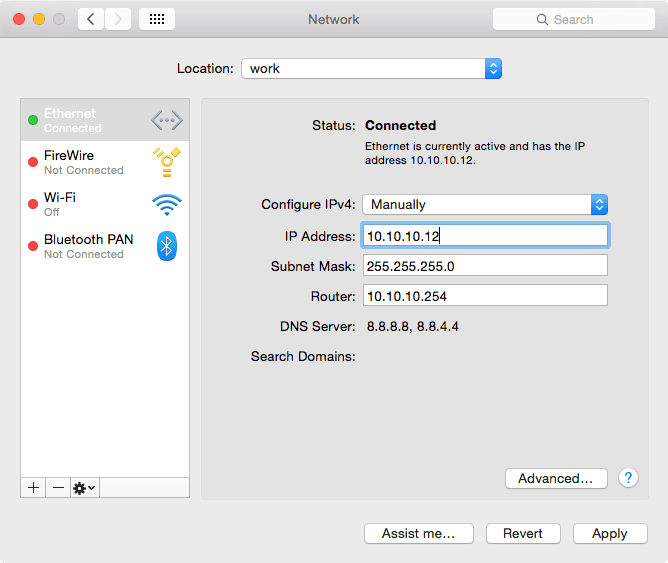Click into the Search field
The width and height of the screenshot is (668, 563).
tap(573, 19)
